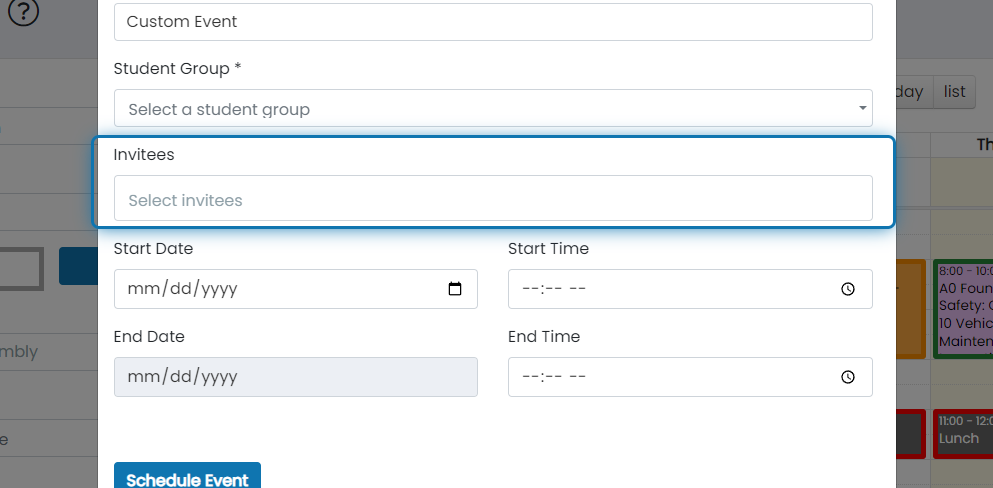
Task: Click the Start Date mm/dd/yyyy text
Action: click(182, 289)
